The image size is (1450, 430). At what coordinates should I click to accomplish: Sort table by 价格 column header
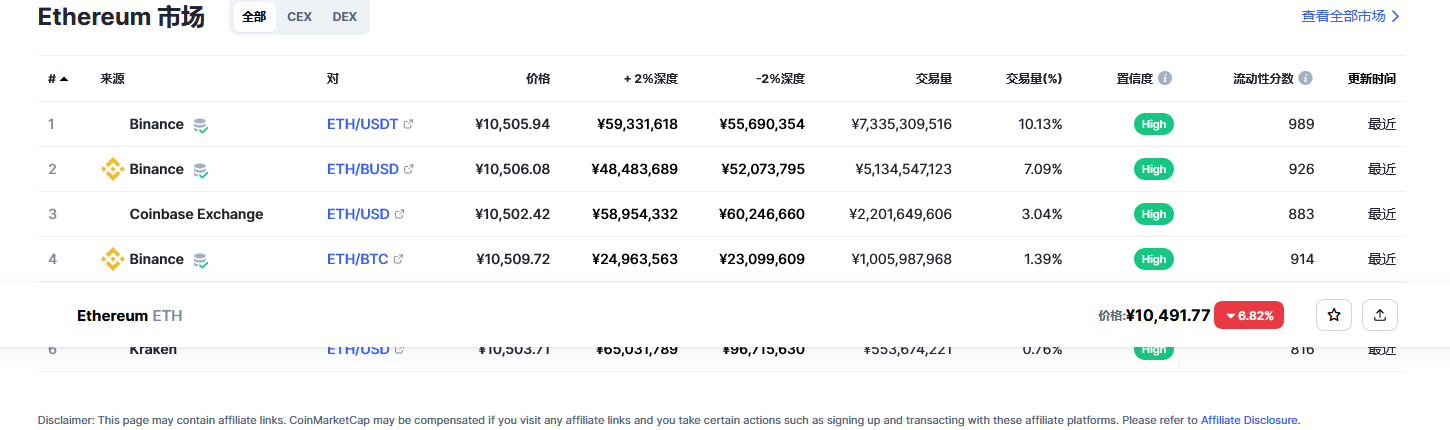pyautogui.click(x=538, y=78)
